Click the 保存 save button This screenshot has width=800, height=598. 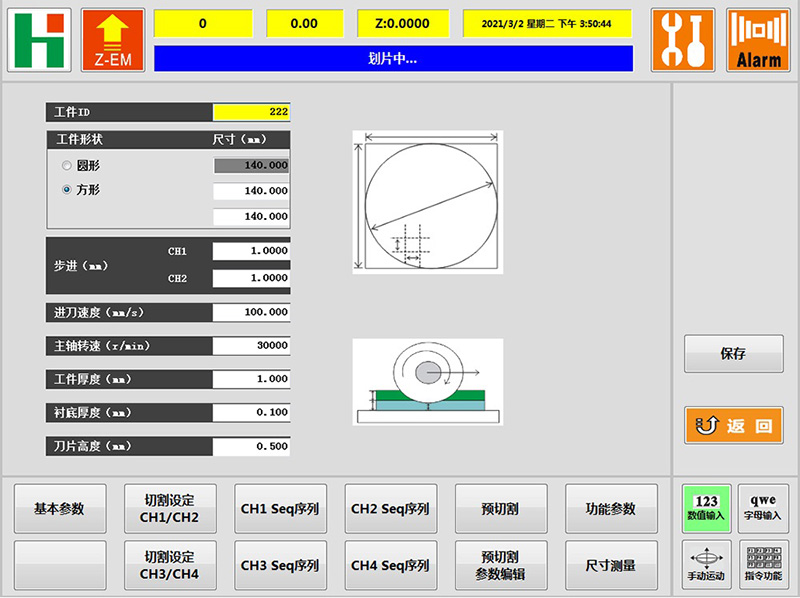click(x=733, y=354)
